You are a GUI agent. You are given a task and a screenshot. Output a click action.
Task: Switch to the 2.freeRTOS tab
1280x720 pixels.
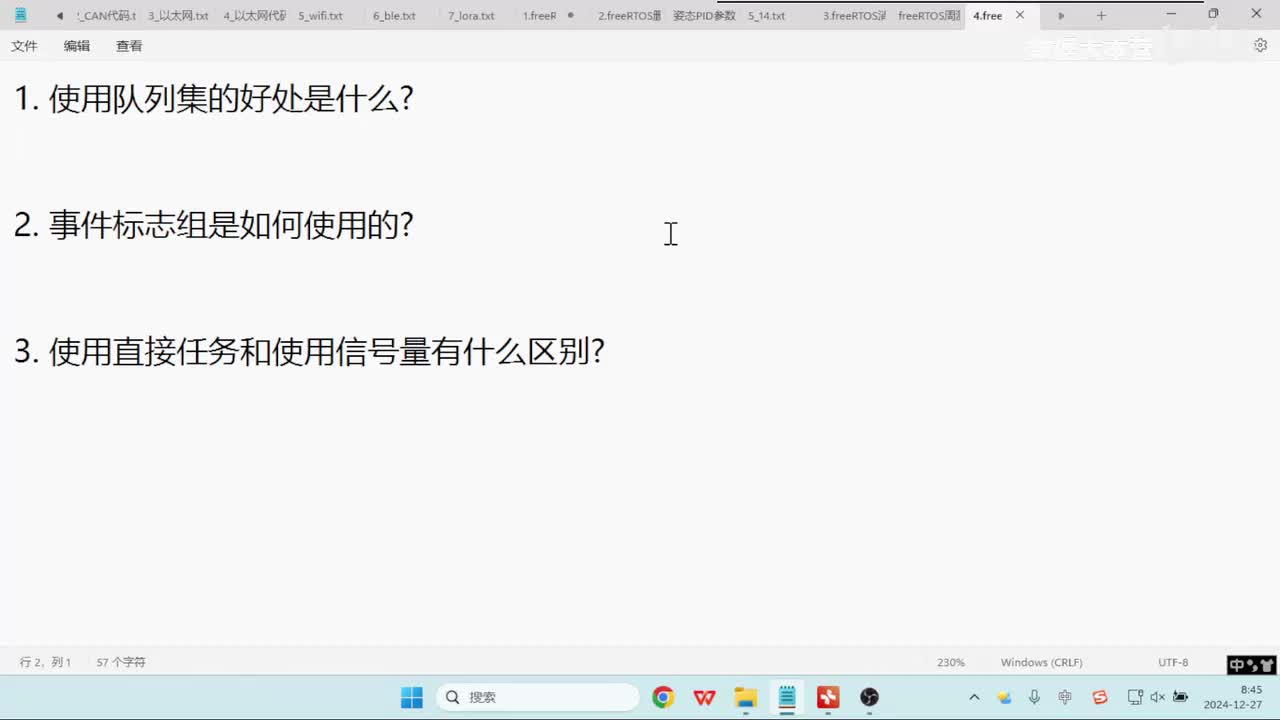tap(629, 16)
